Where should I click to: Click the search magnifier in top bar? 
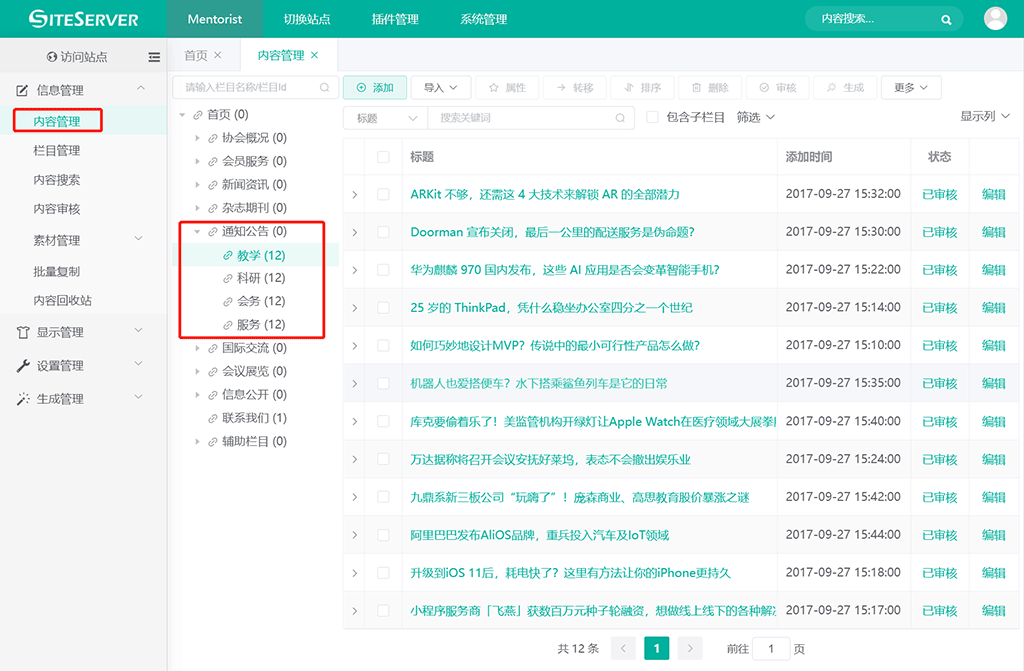click(x=946, y=20)
